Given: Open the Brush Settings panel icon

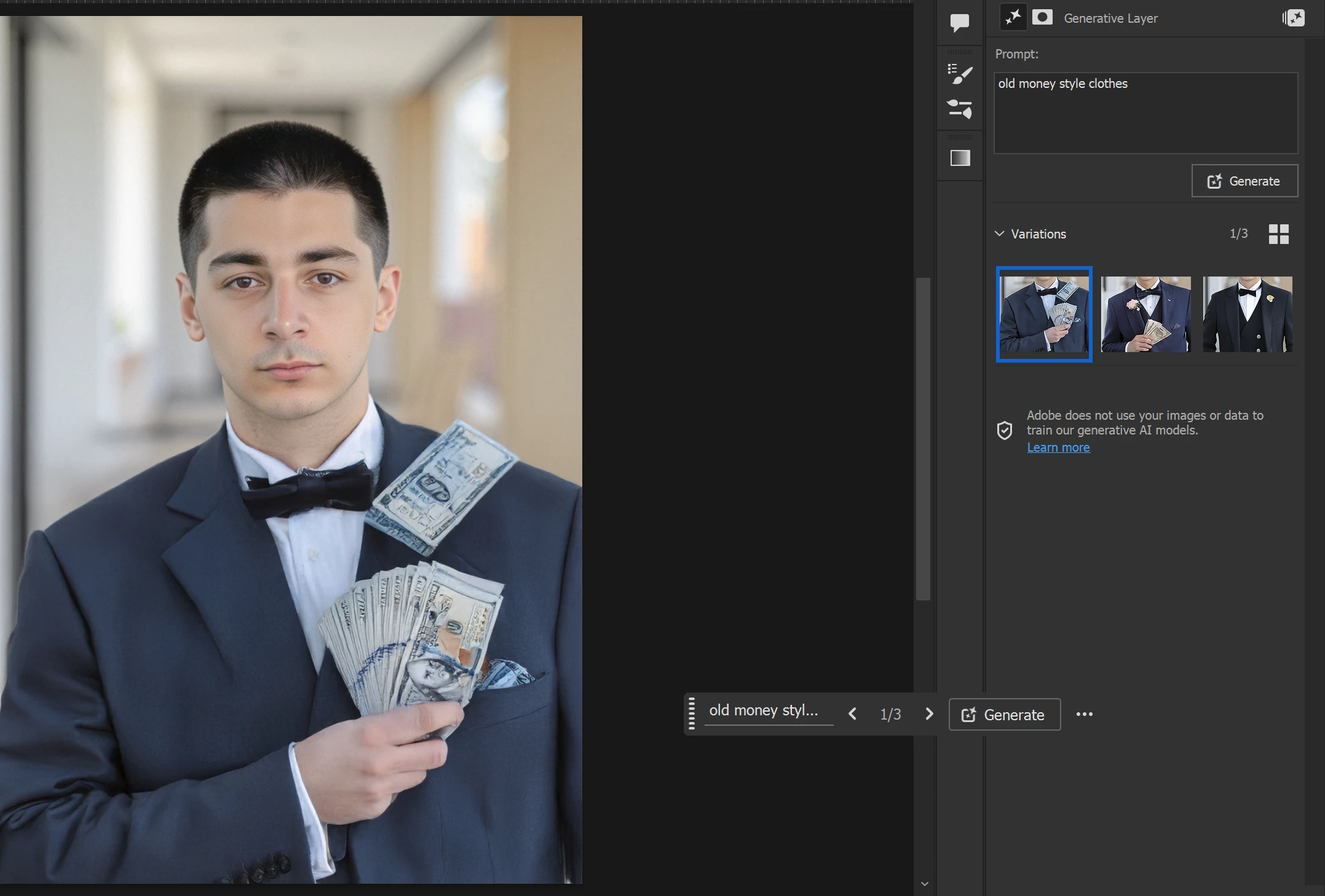Looking at the screenshot, I should 959,109.
